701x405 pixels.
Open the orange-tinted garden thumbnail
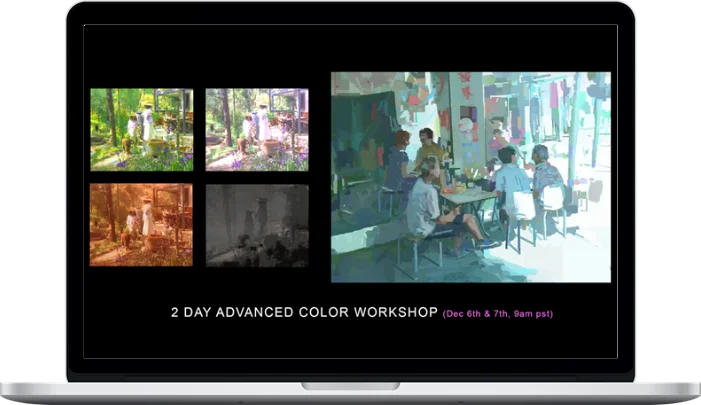pyautogui.click(x=141, y=225)
